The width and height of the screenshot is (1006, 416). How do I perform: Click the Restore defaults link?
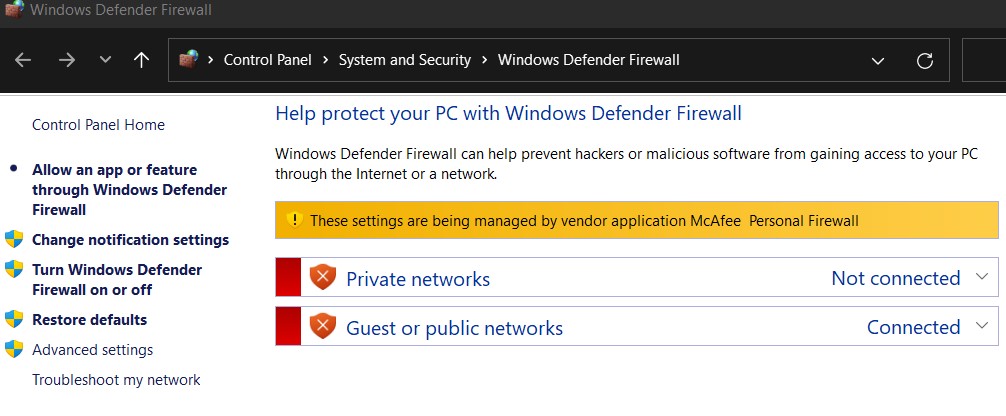tap(89, 320)
